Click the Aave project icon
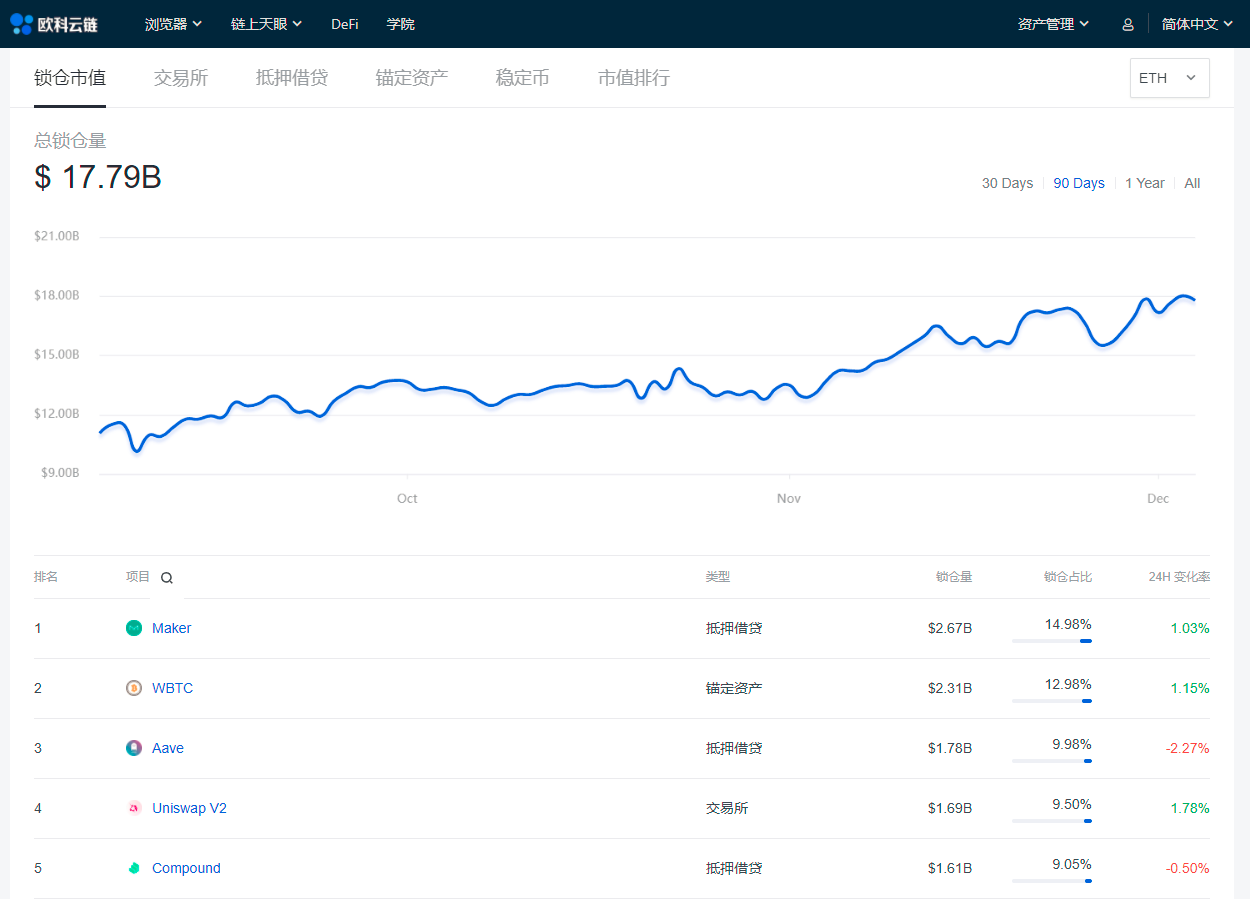1250x899 pixels. coord(134,748)
